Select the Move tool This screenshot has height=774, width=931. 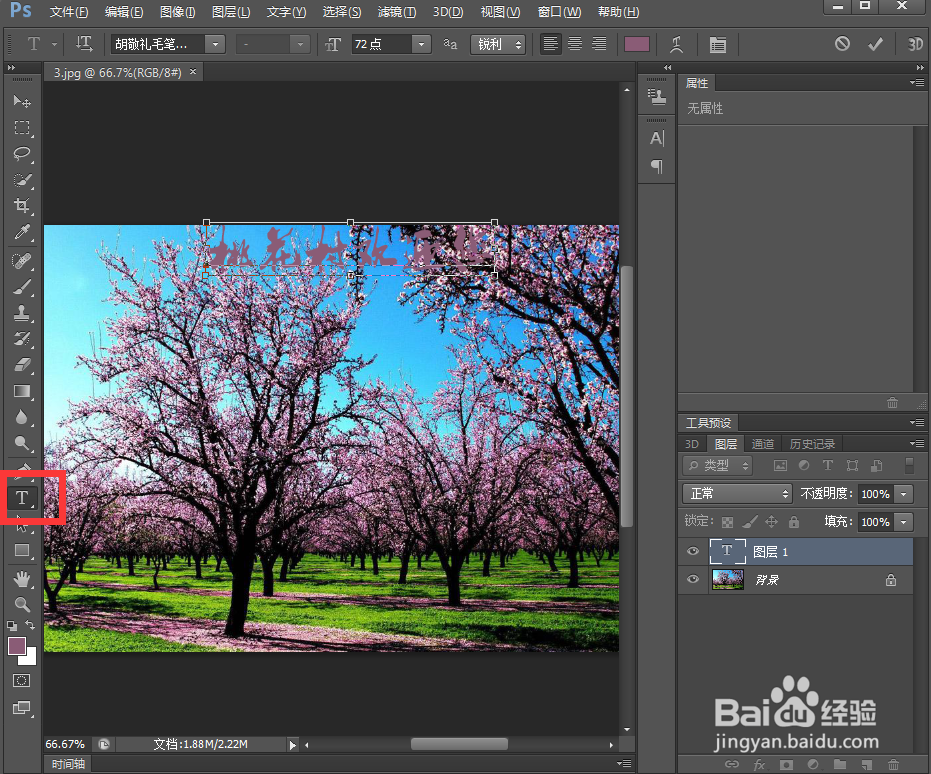click(x=22, y=101)
